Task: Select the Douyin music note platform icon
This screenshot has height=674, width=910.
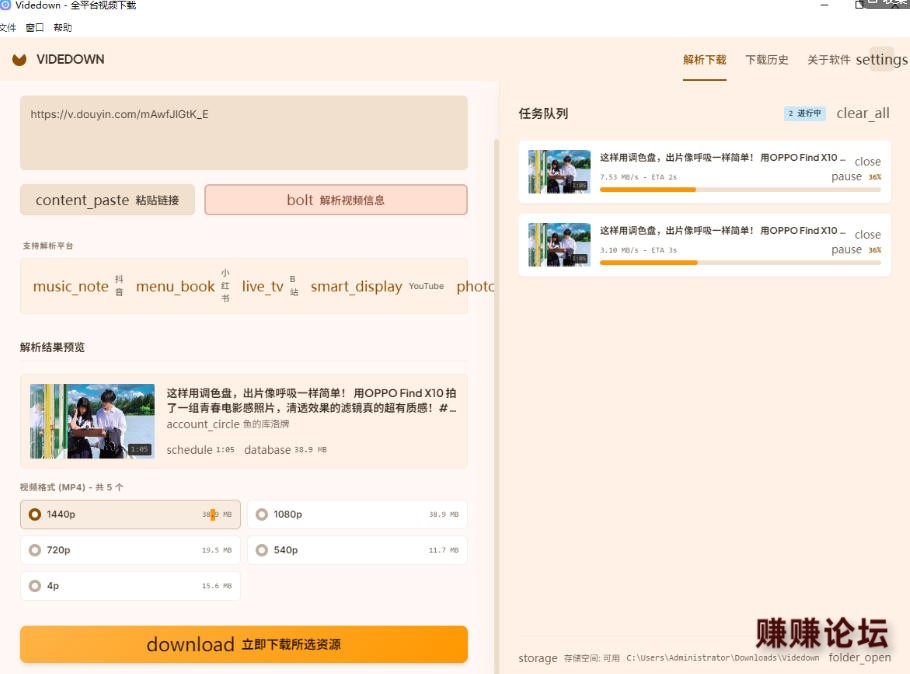Action: pyautogui.click(x=71, y=286)
